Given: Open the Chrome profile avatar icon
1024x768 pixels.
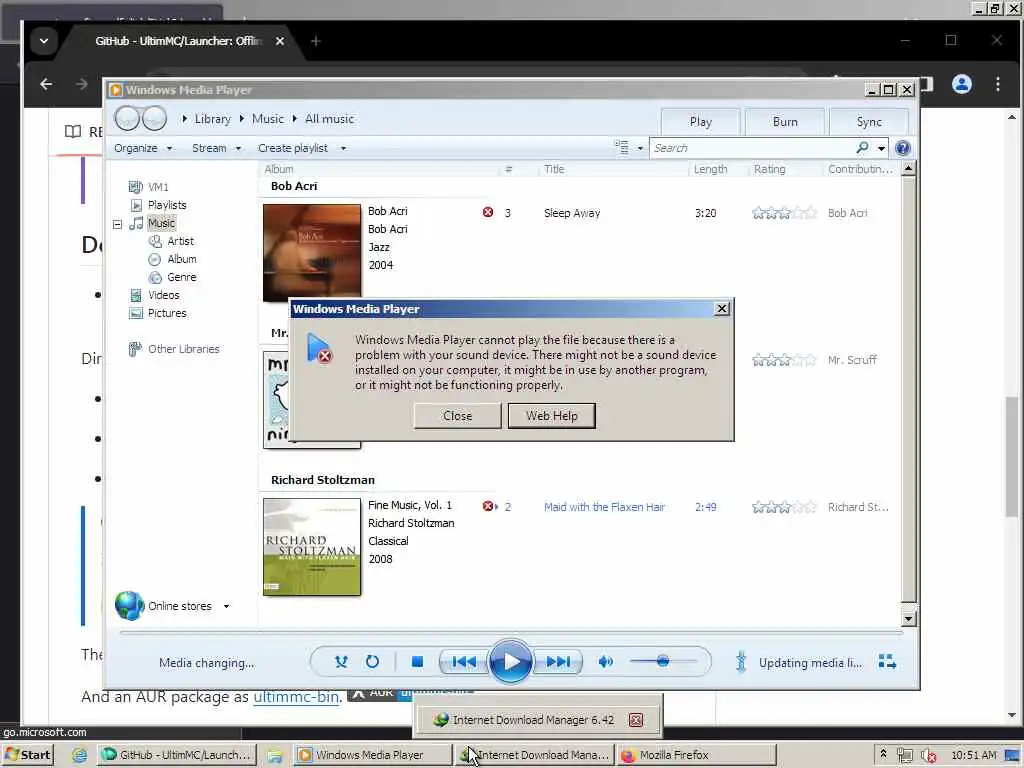Looking at the screenshot, I should pos(961,84).
